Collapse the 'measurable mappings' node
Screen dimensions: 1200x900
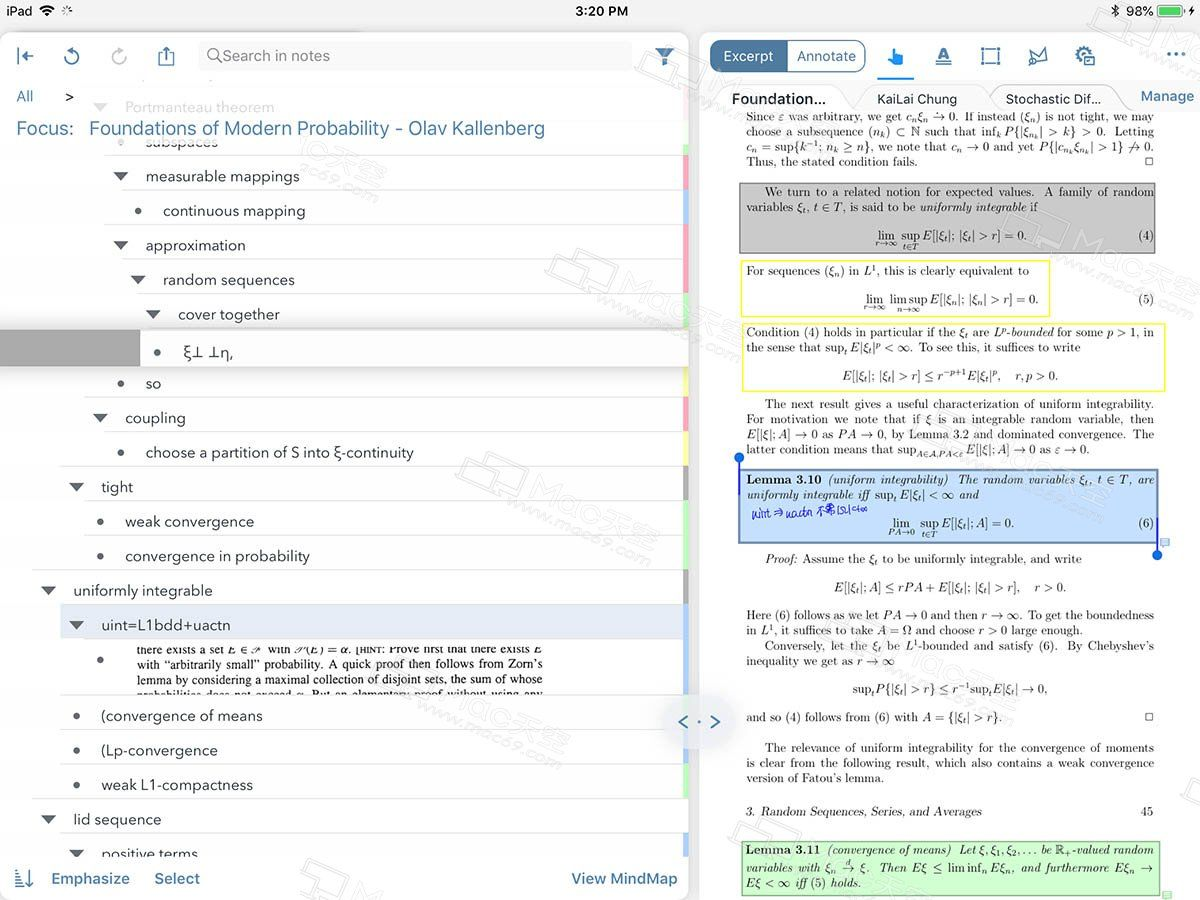tap(121, 176)
